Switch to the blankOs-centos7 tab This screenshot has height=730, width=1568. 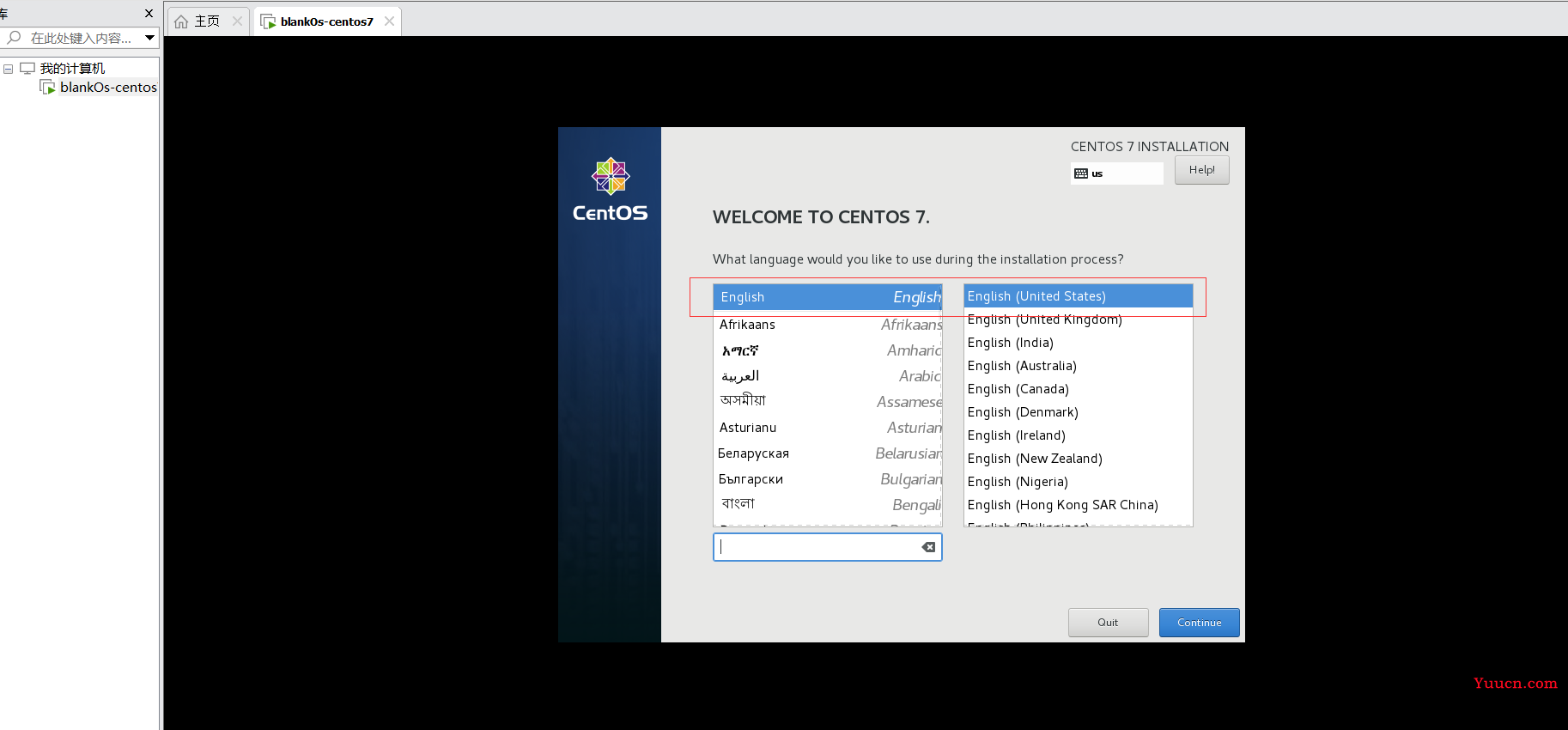[x=327, y=21]
